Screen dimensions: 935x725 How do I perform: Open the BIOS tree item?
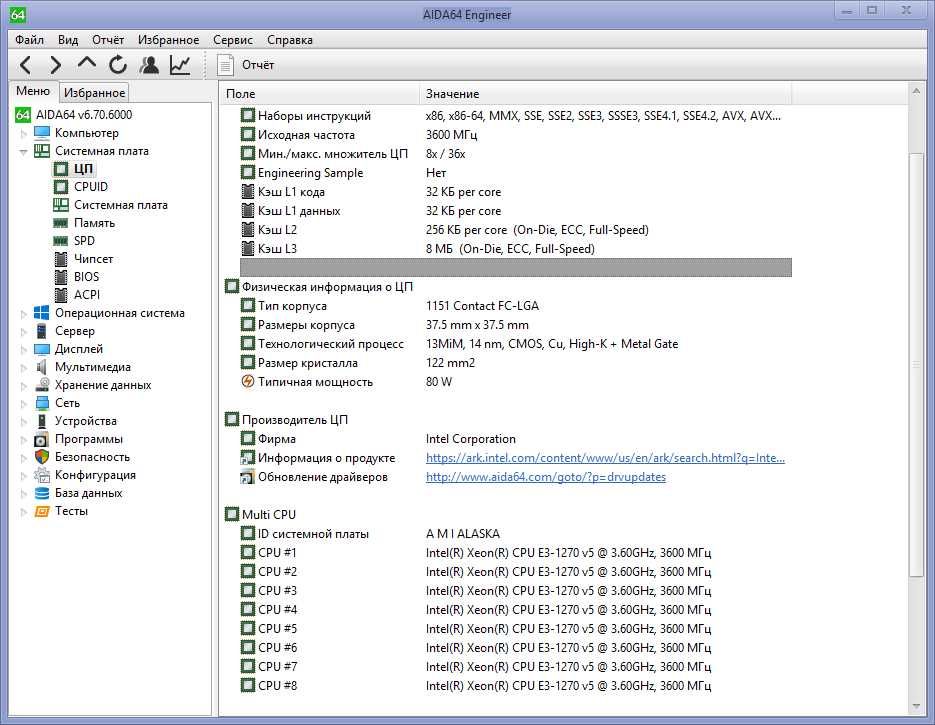(76, 277)
